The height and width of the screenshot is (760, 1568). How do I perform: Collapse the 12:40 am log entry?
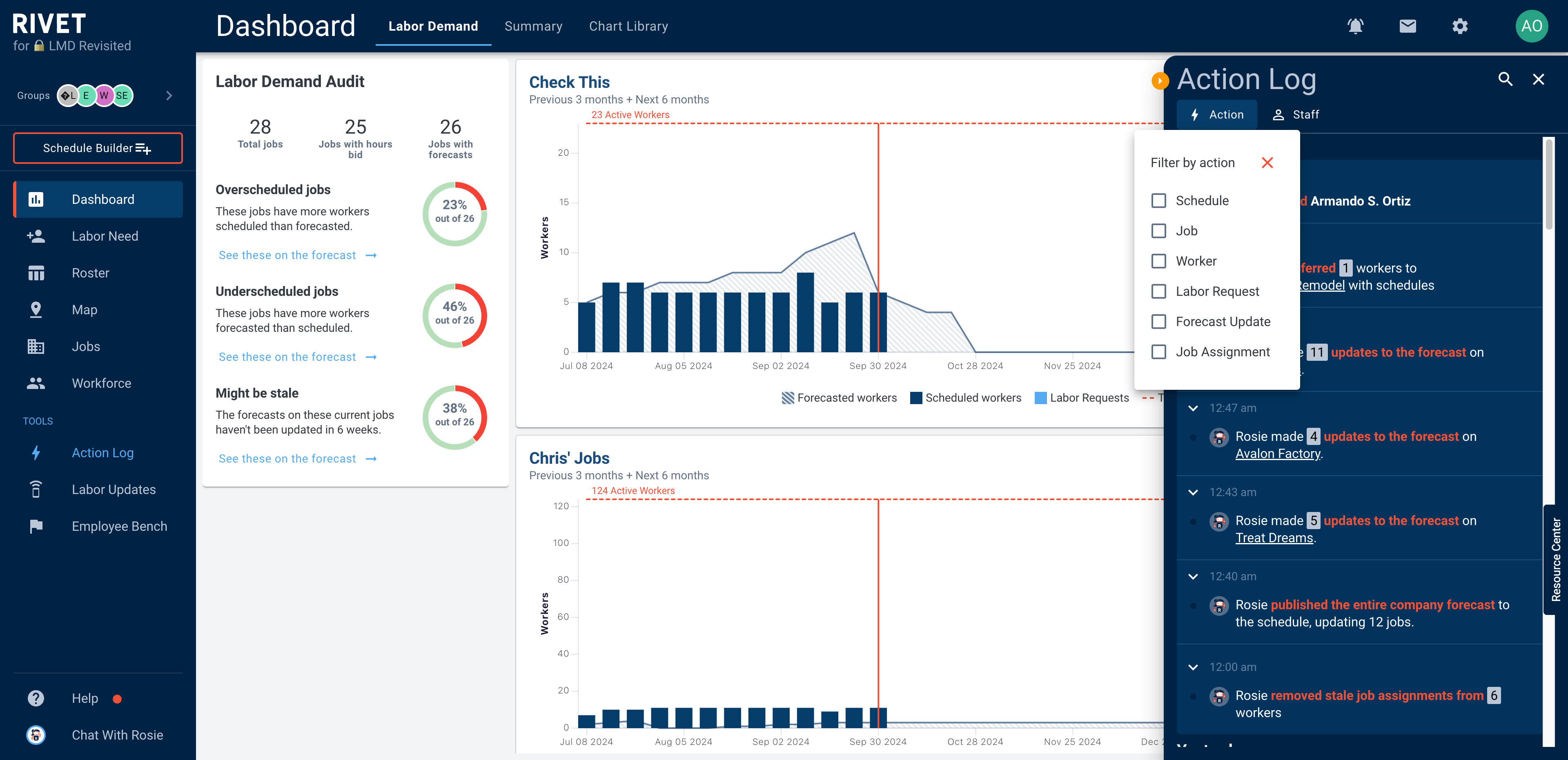[x=1193, y=576]
